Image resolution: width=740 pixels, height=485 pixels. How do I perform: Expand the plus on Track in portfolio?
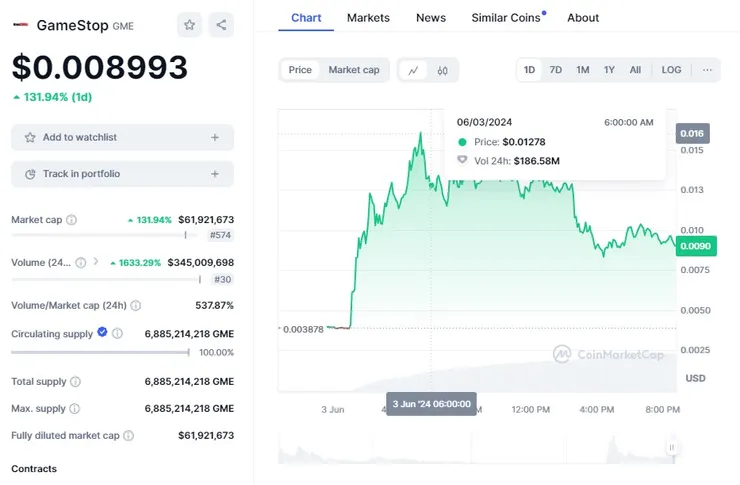click(215, 174)
